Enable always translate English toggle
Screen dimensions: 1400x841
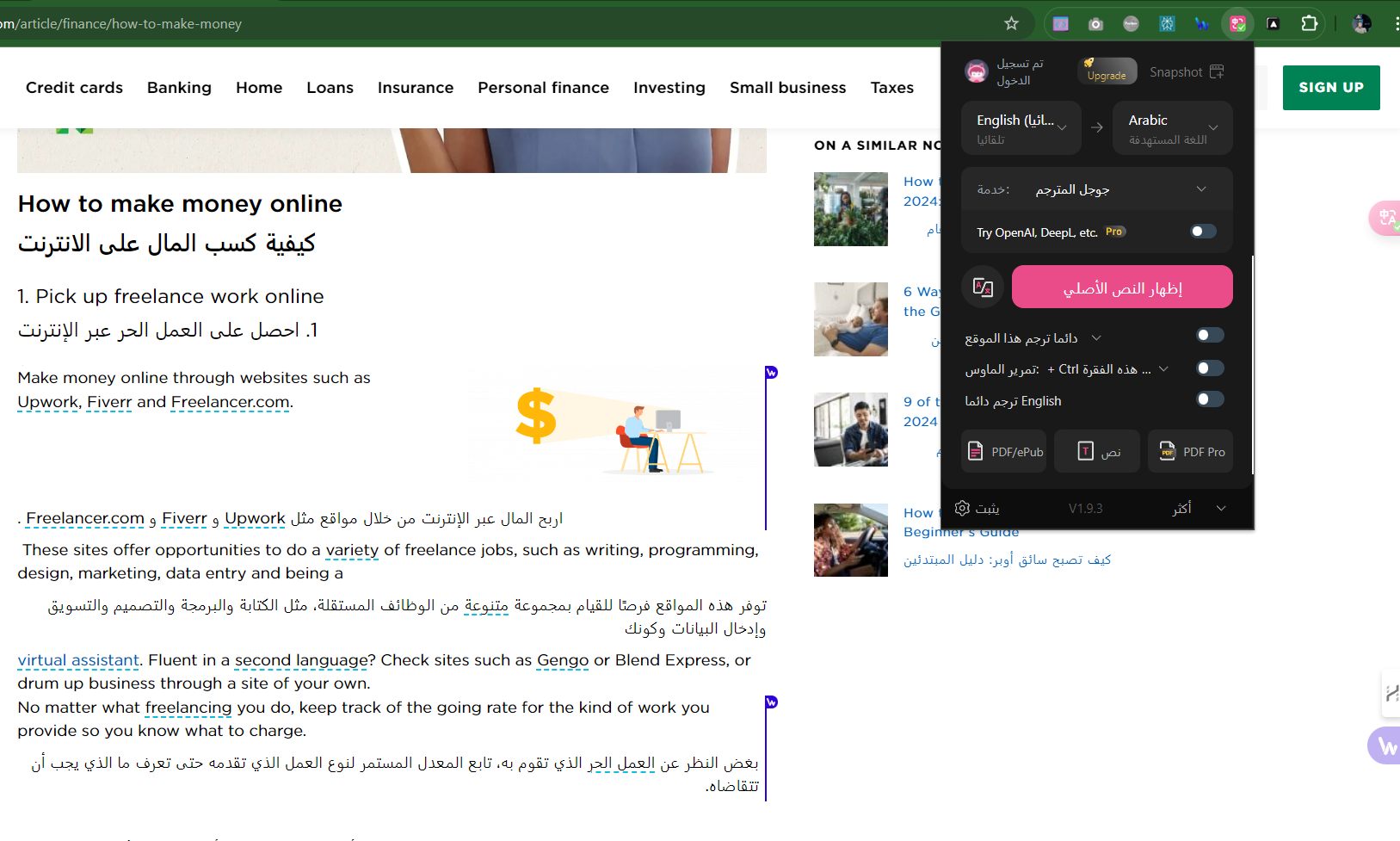[1209, 399]
